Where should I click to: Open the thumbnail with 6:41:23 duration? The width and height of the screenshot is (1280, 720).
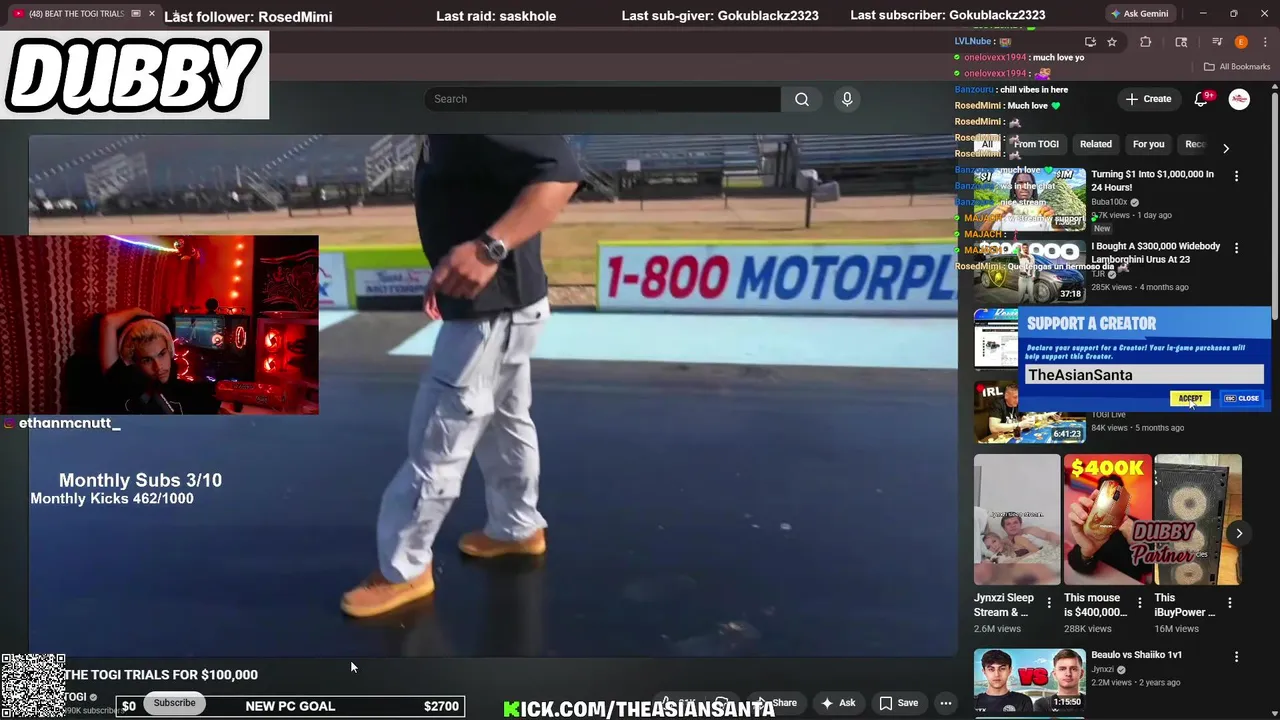click(1030, 412)
